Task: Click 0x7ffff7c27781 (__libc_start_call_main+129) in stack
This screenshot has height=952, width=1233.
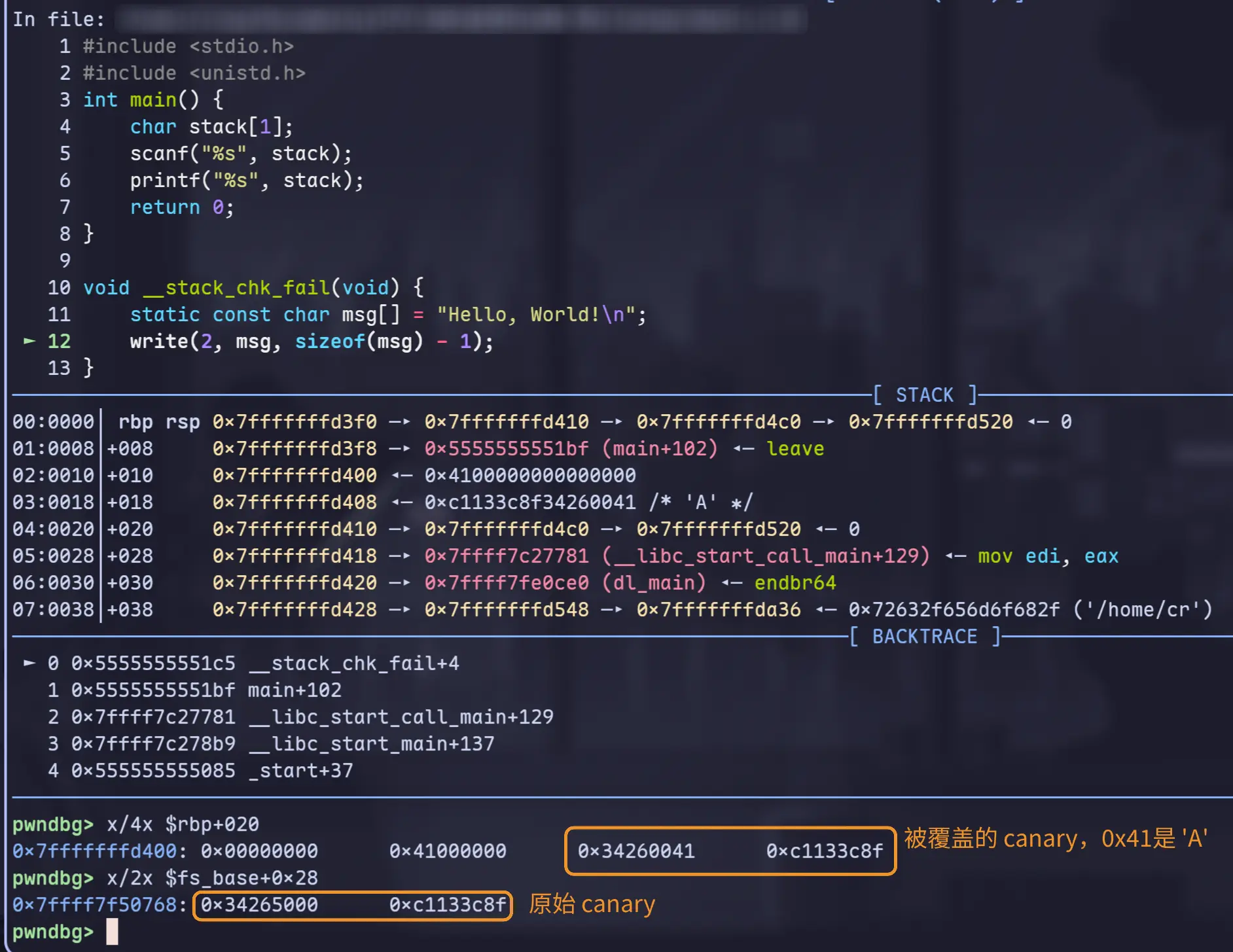Action: (x=677, y=556)
